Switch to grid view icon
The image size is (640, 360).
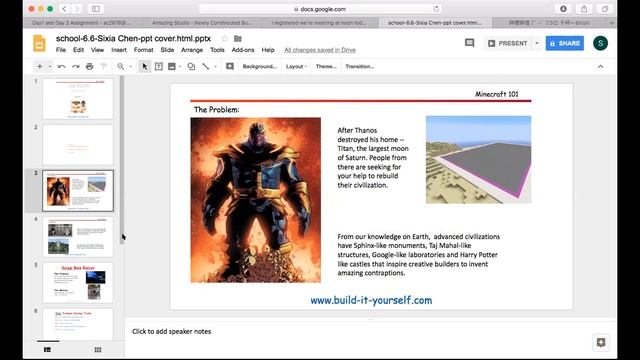pos(98,350)
